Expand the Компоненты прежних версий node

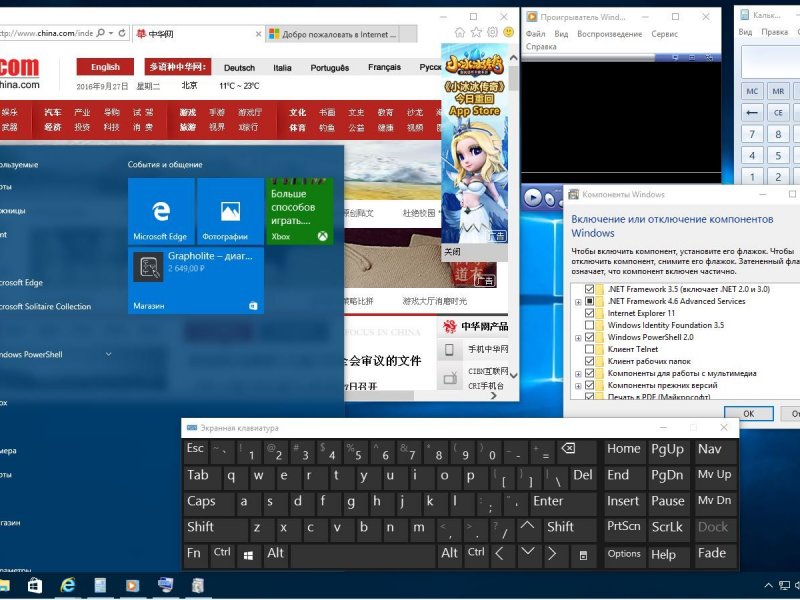[x=578, y=386]
